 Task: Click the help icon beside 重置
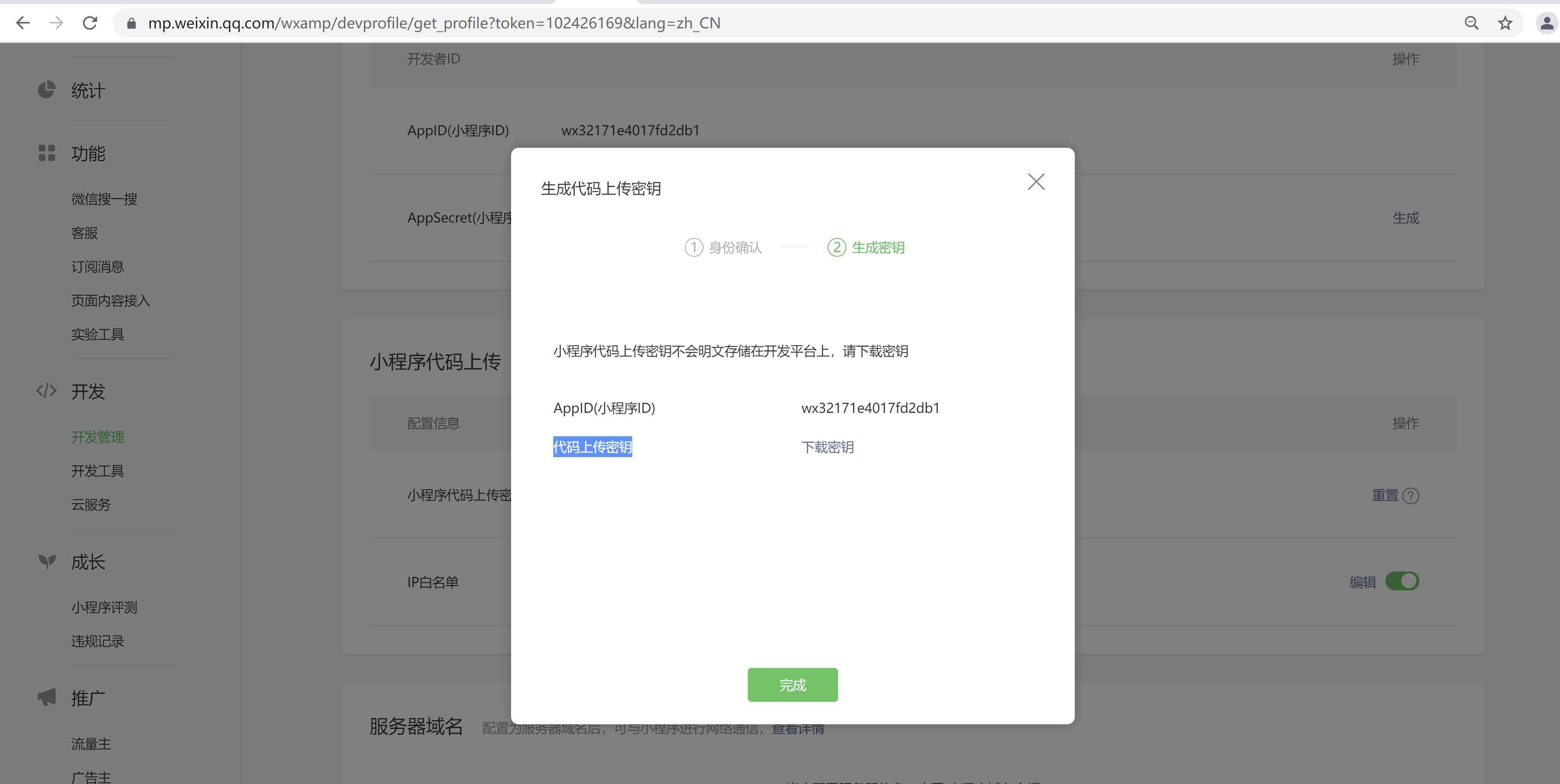[x=1411, y=496]
